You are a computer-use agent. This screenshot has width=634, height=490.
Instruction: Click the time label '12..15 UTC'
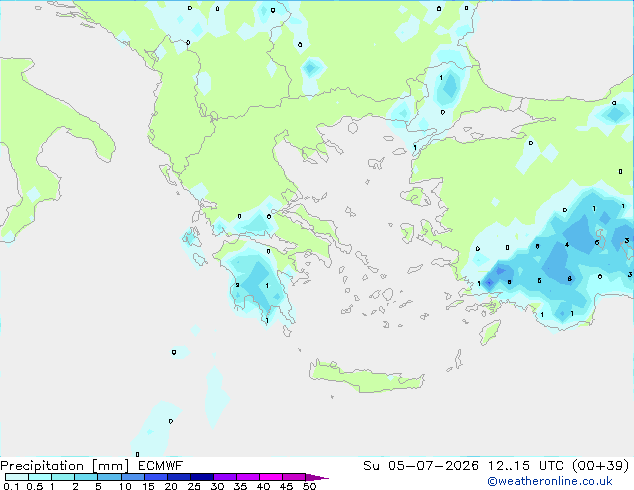coord(526,466)
